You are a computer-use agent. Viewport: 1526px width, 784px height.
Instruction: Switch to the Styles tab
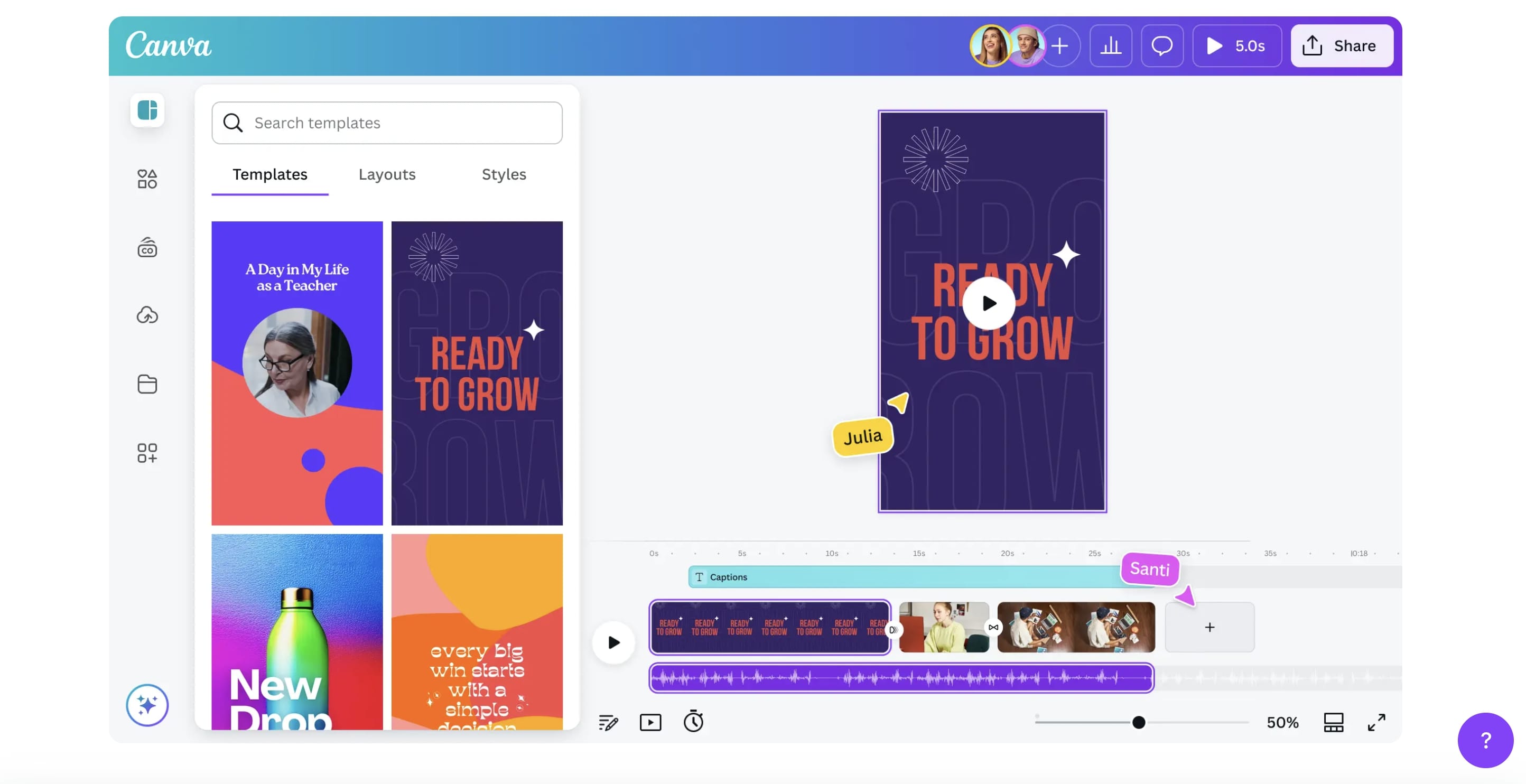coord(504,174)
